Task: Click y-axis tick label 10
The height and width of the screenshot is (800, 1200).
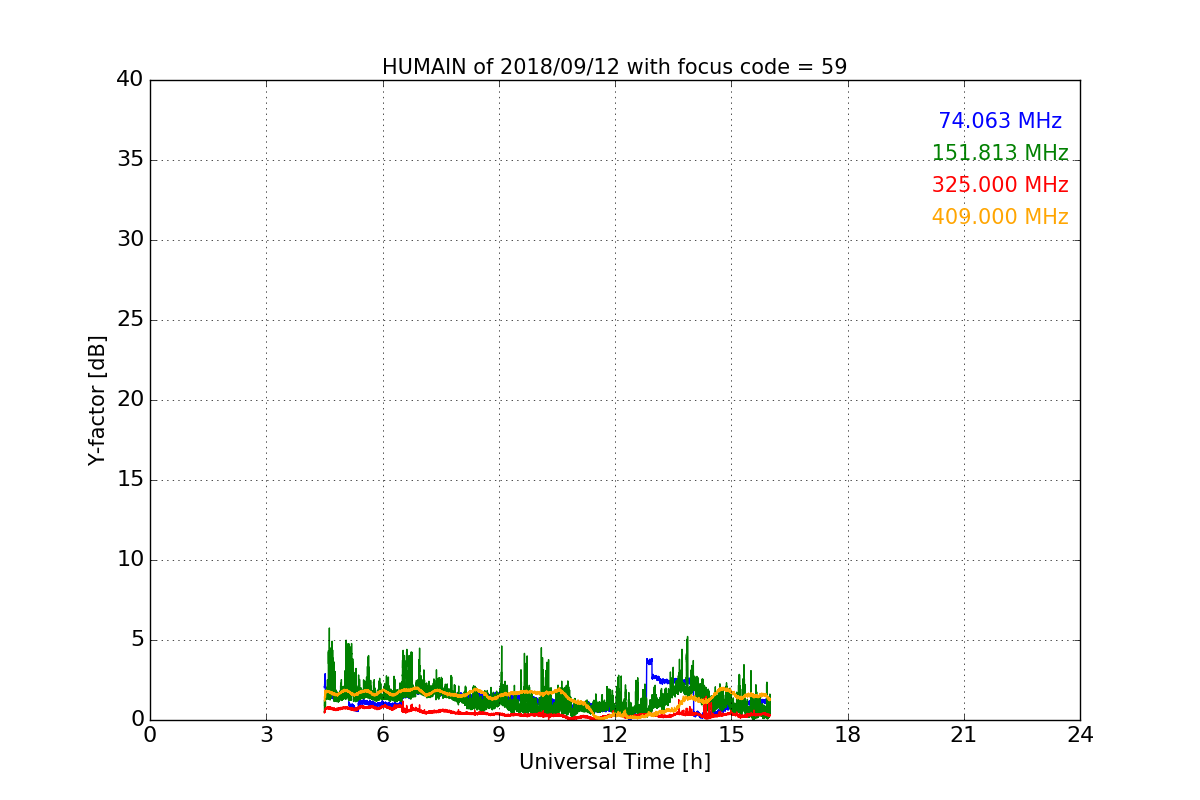Action: [130, 560]
